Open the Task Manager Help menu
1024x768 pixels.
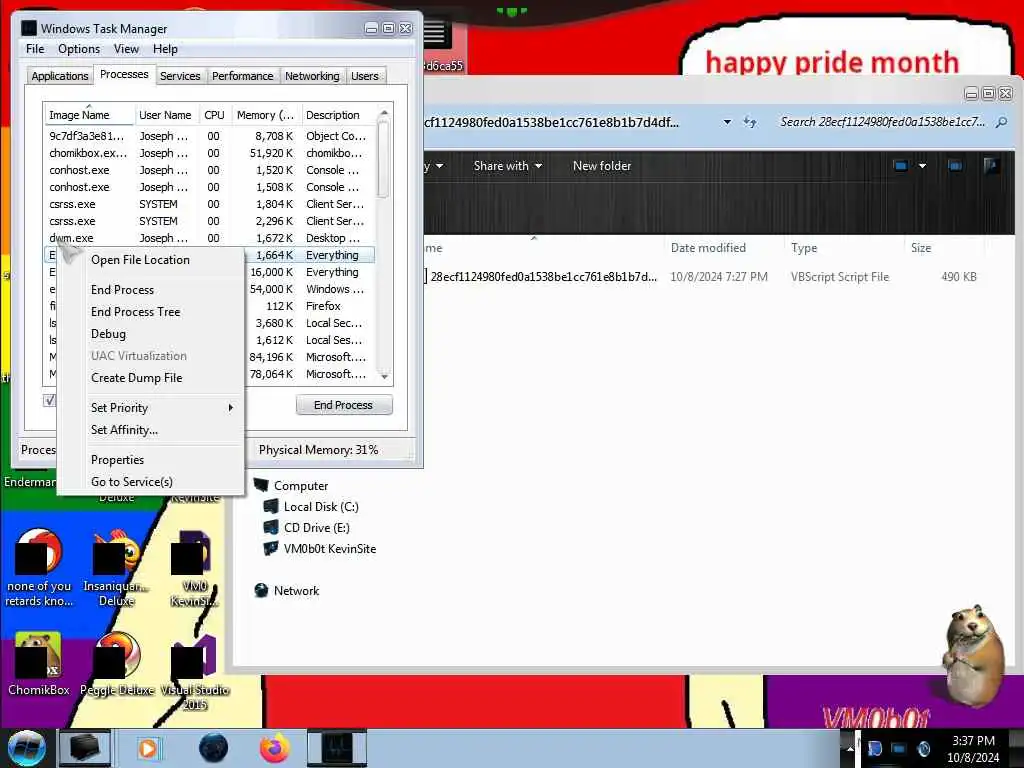click(x=165, y=49)
